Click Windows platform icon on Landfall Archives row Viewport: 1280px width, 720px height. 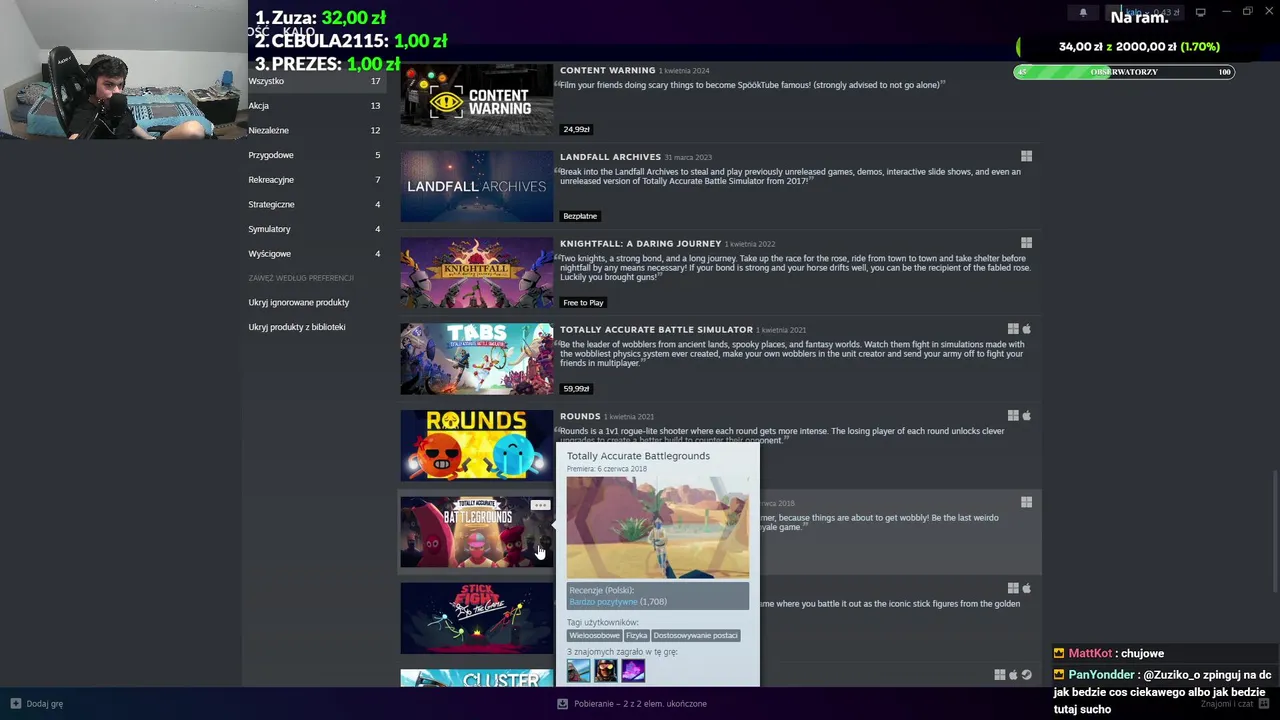1026,156
